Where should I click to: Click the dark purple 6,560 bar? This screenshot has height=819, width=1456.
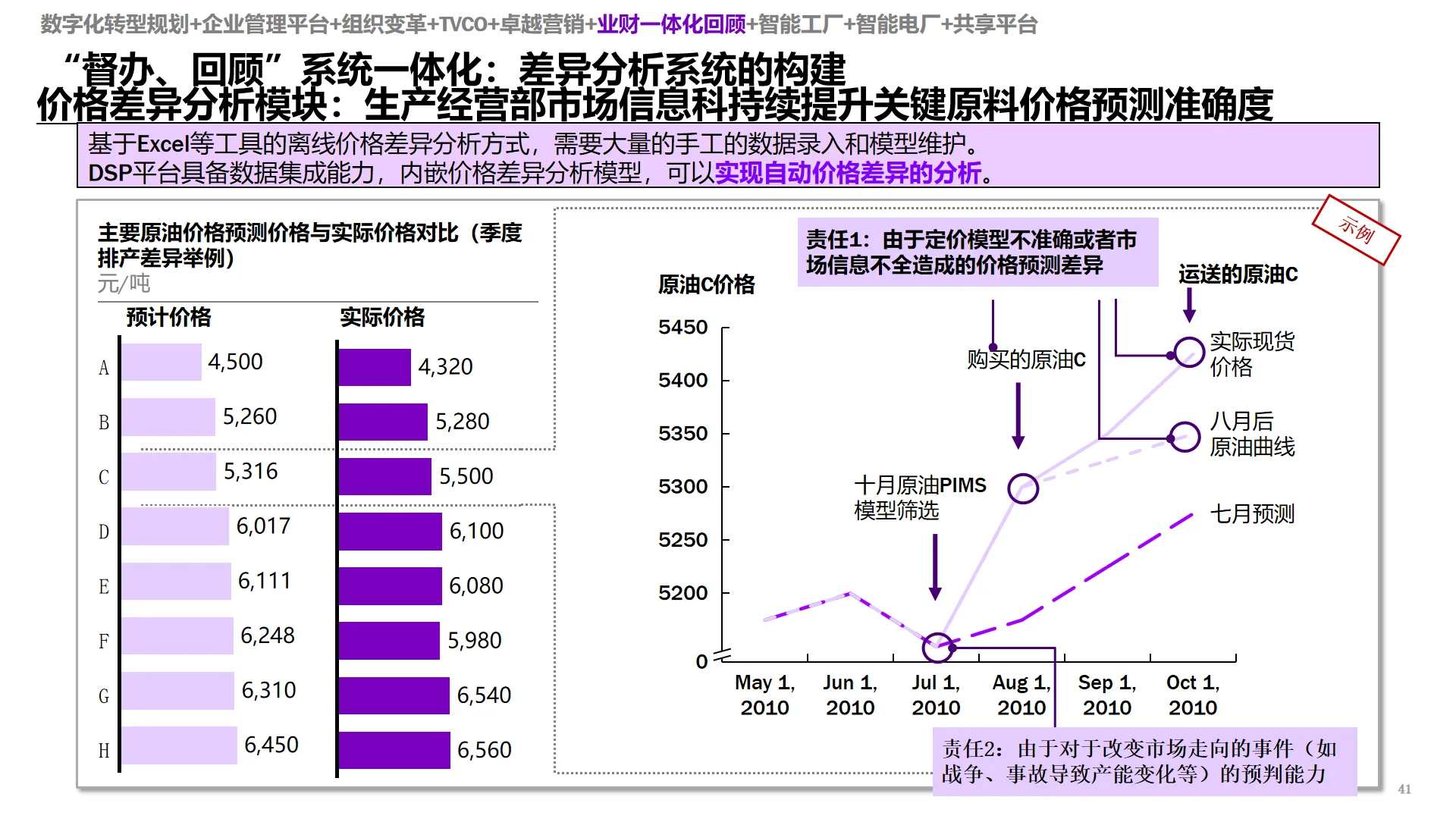point(394,749)
